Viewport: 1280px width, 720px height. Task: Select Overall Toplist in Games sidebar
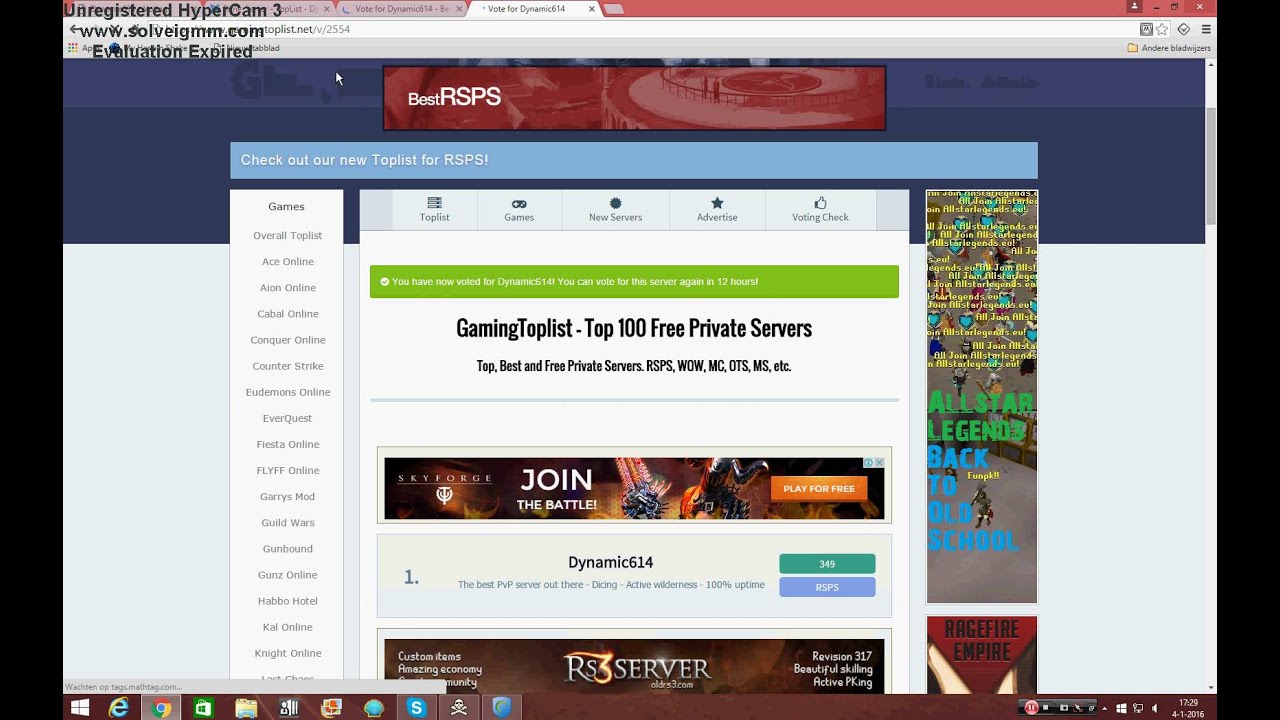click(287, 236)
